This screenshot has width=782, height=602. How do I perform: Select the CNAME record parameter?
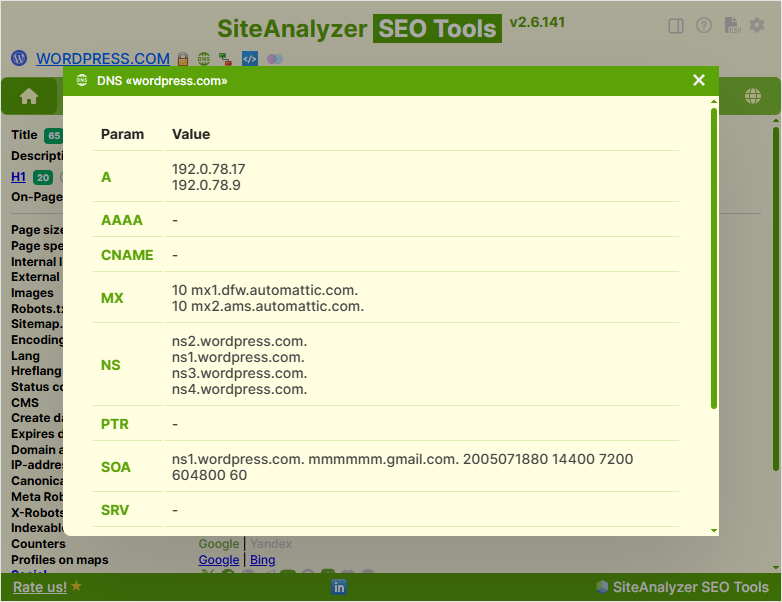127,255
